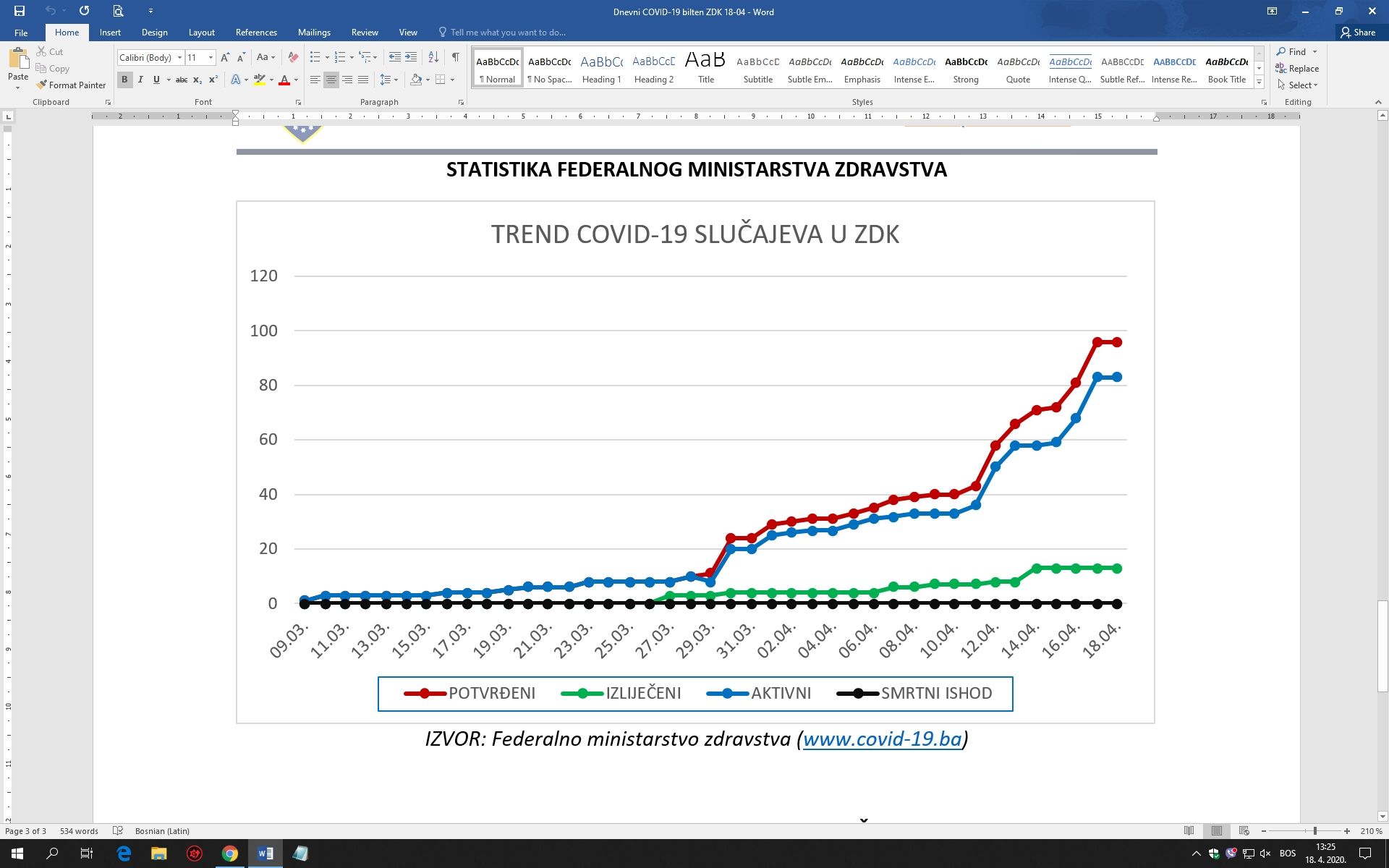Click the Format Painter brush icon

click(42, 85)
